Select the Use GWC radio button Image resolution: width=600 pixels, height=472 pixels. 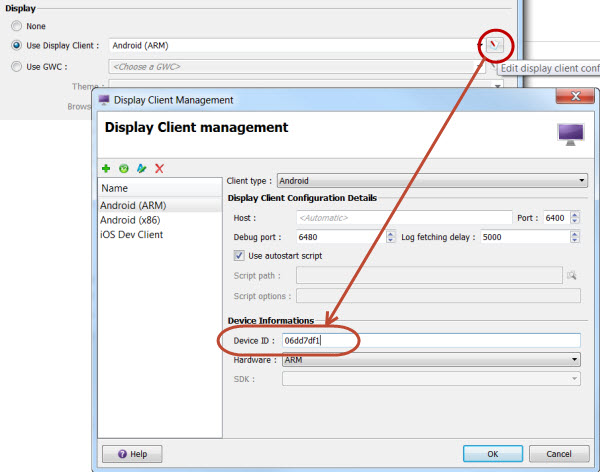[16, 67]
